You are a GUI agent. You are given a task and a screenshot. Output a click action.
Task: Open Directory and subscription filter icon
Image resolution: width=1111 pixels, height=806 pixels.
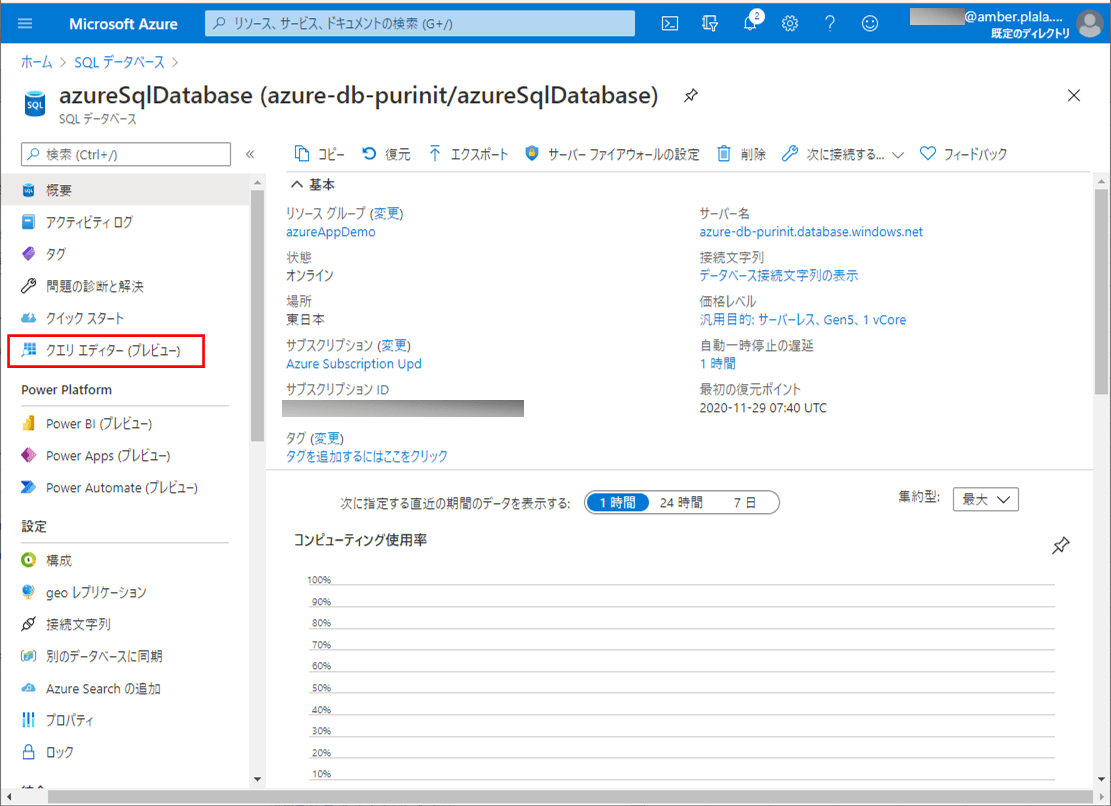[709, 23]
